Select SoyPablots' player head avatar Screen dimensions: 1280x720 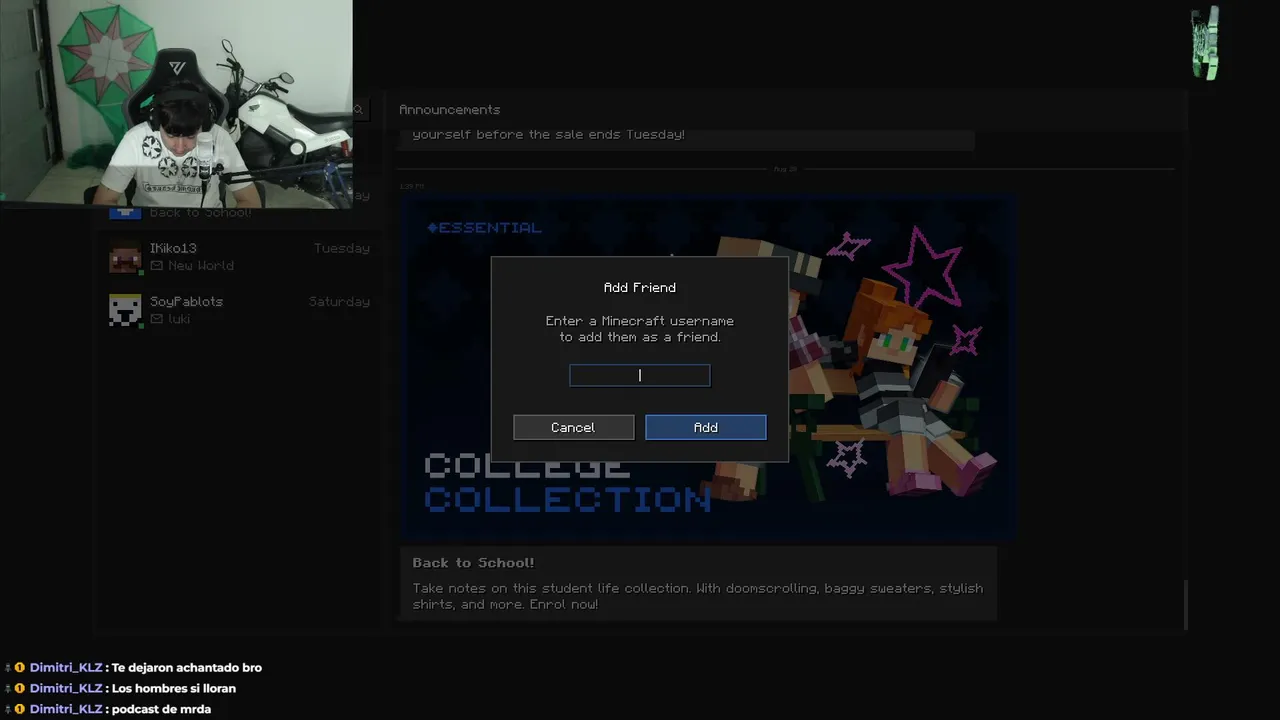point(125,310)
